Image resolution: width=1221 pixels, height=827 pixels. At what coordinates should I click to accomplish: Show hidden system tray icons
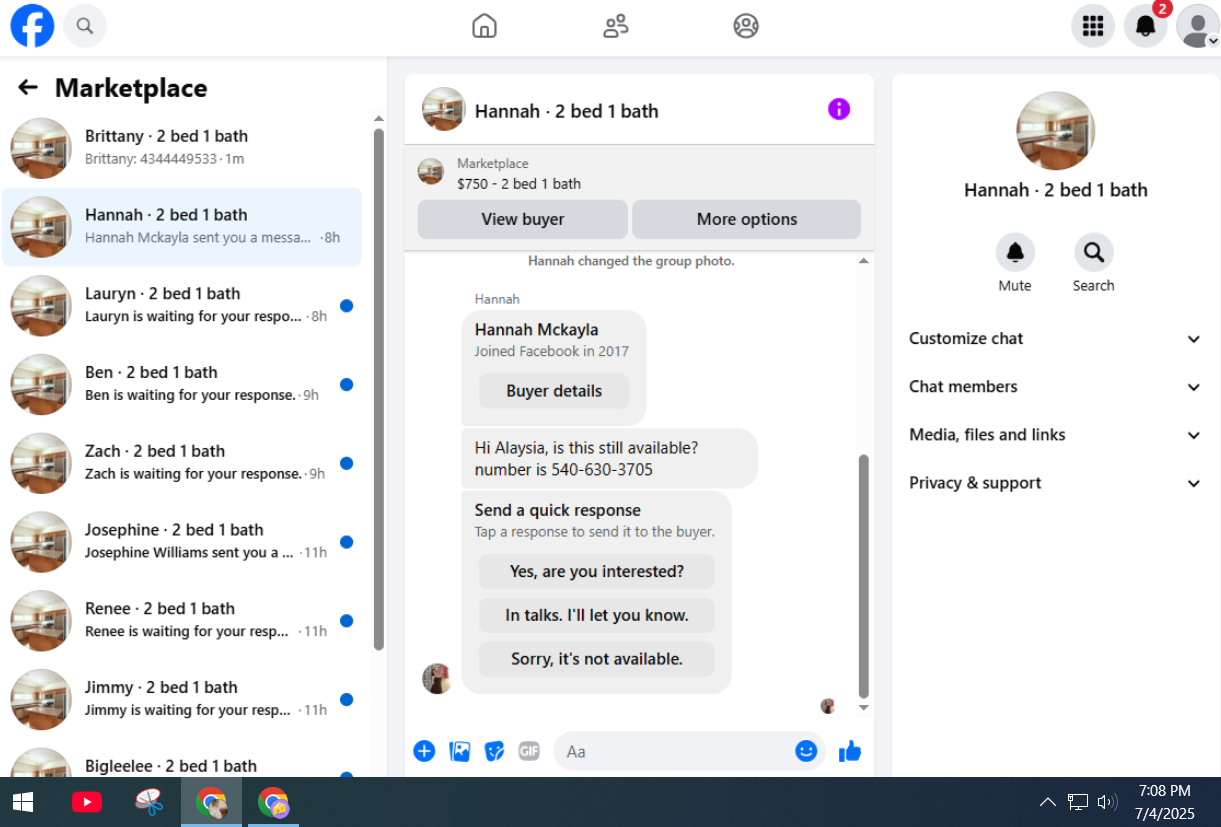(1048, 802)
